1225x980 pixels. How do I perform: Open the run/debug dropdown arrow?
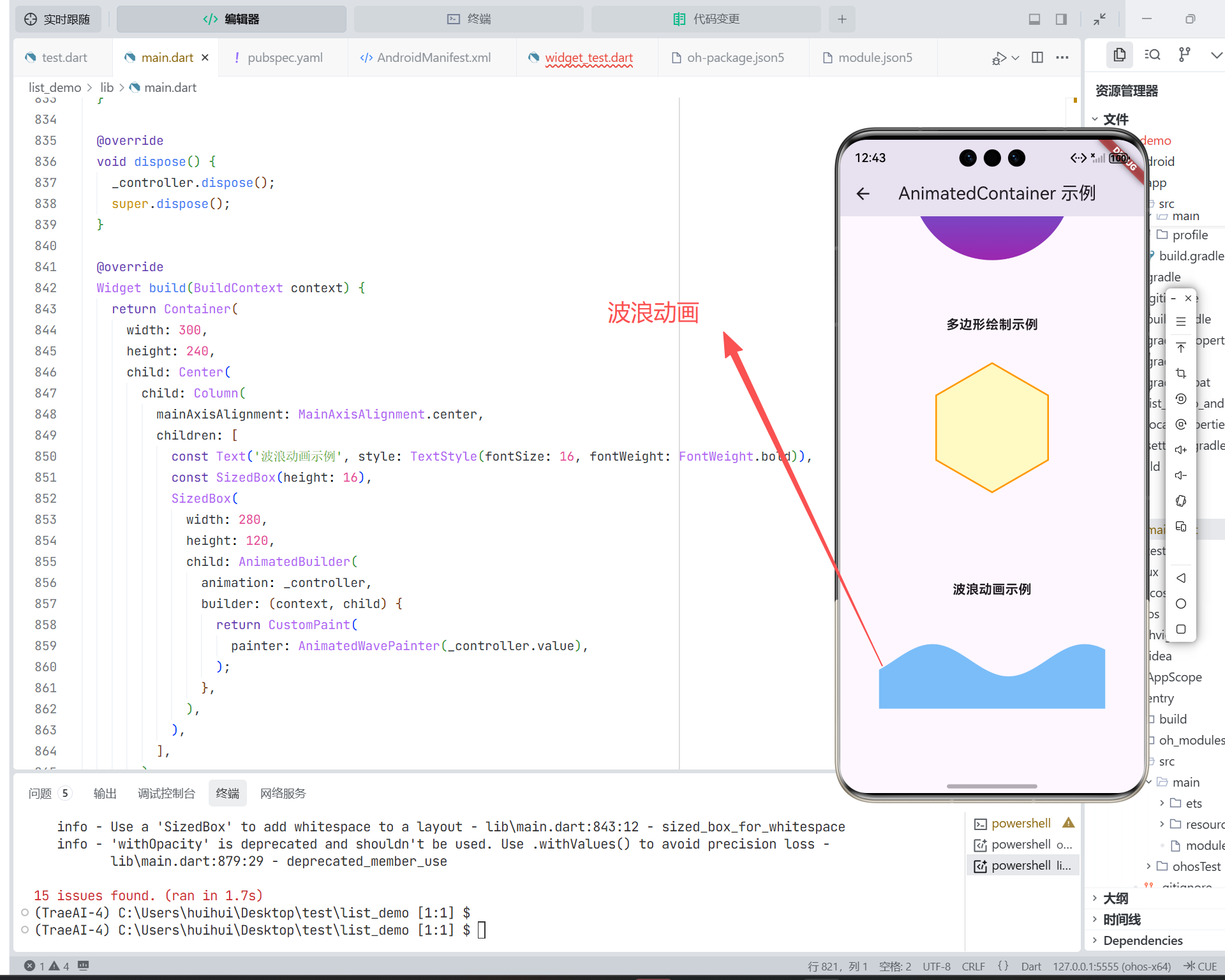coord(1016,57)
